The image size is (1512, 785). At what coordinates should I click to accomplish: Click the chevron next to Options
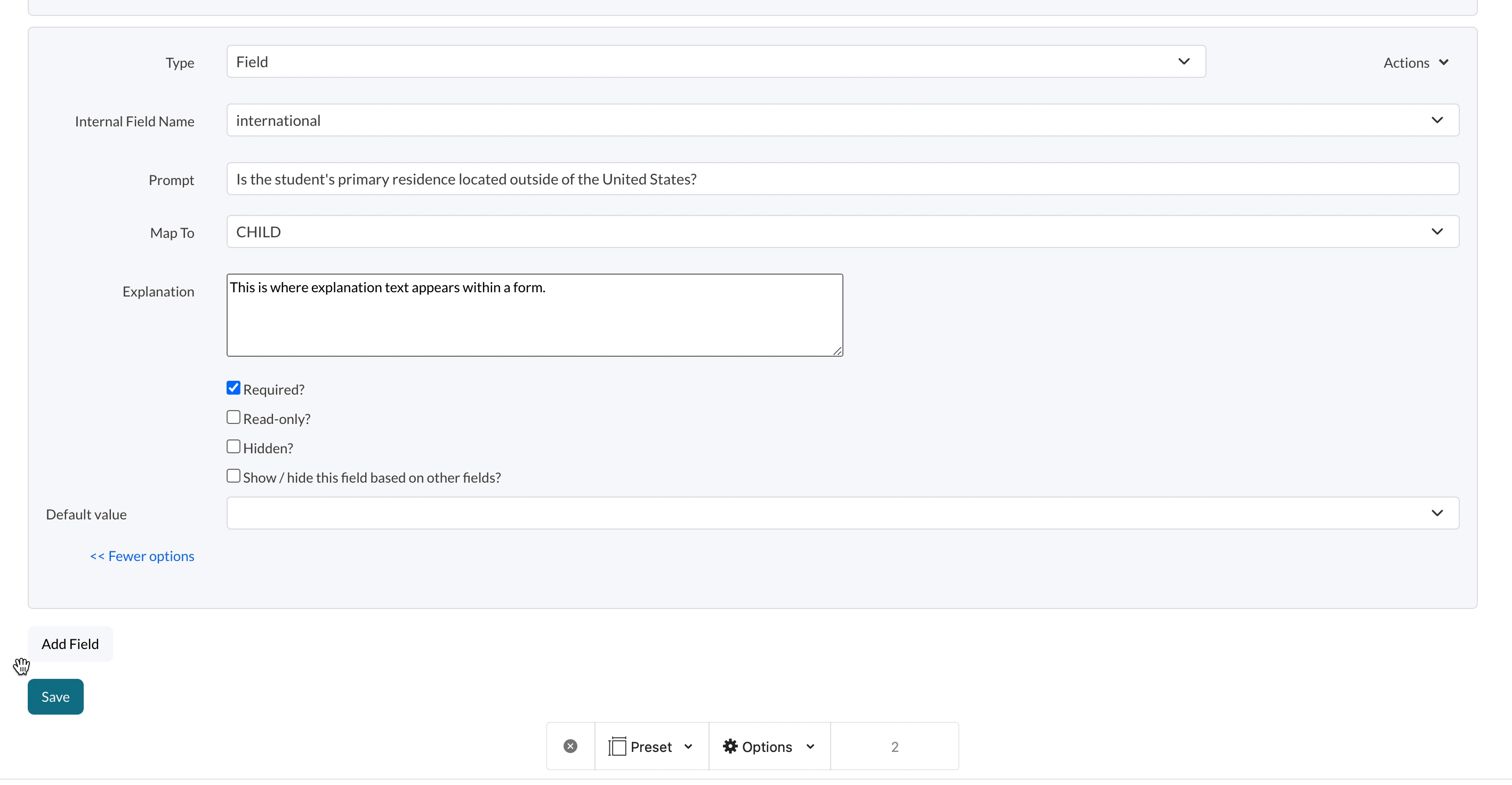click(810, 746)
